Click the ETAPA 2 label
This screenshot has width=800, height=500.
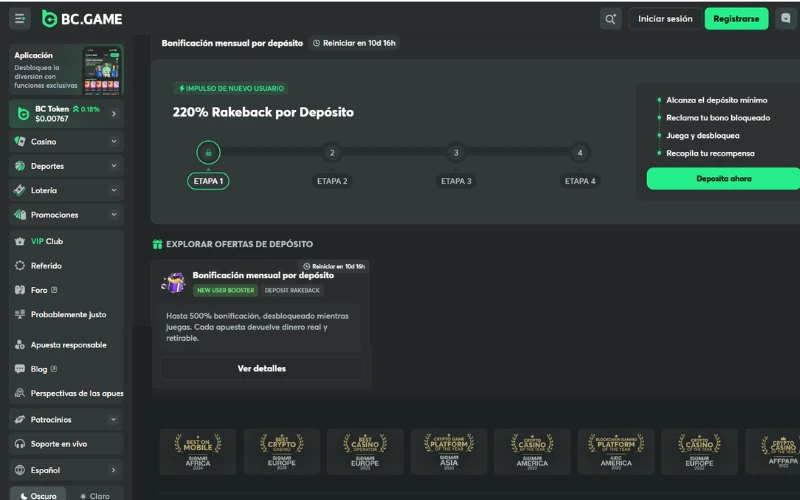(x=332, y=181)
